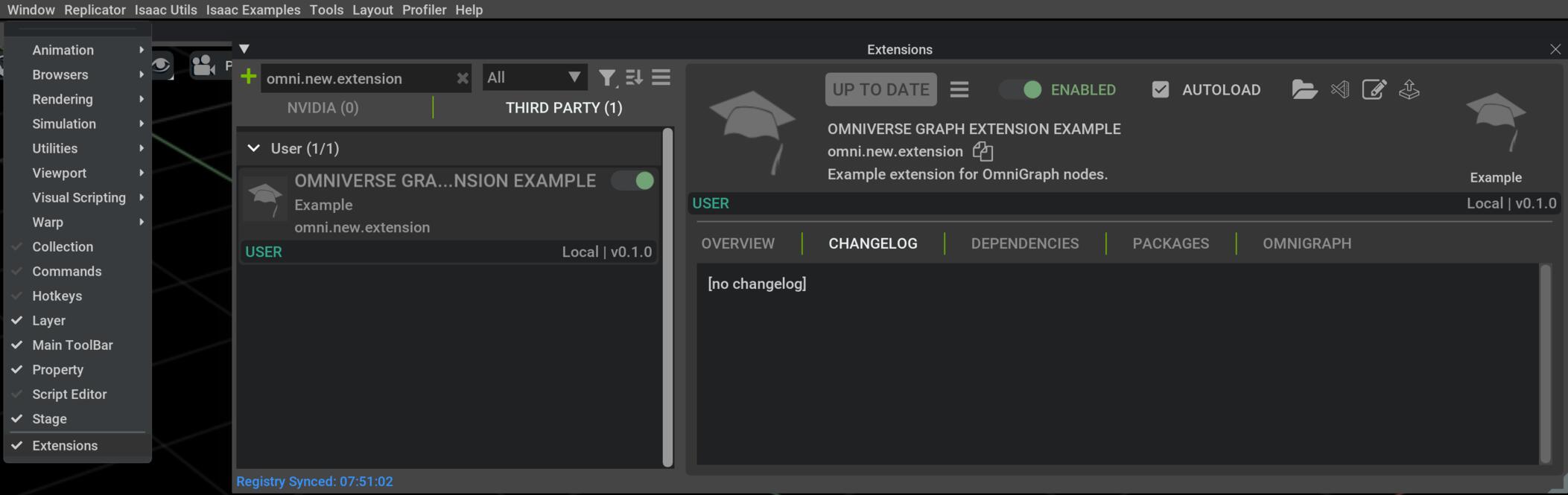Image resolution: width=1568 pixels, height=495 pixels.
Task: Disable the extension toggle in list entry
Action: point(633,181)
